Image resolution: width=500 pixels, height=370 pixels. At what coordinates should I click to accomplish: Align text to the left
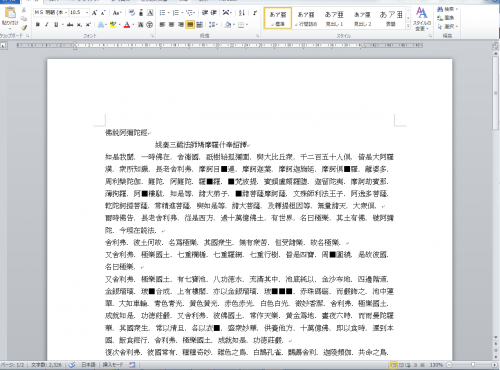coord(162,24)
